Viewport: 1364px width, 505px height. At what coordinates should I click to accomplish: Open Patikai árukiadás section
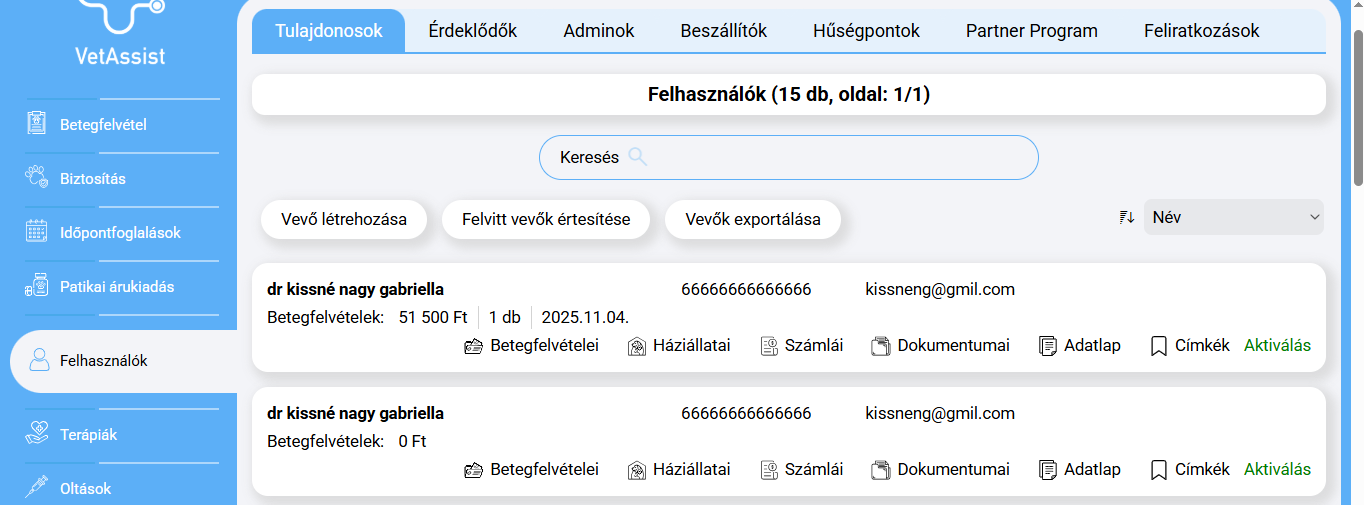pyautogui.click(x=116, y=287)
